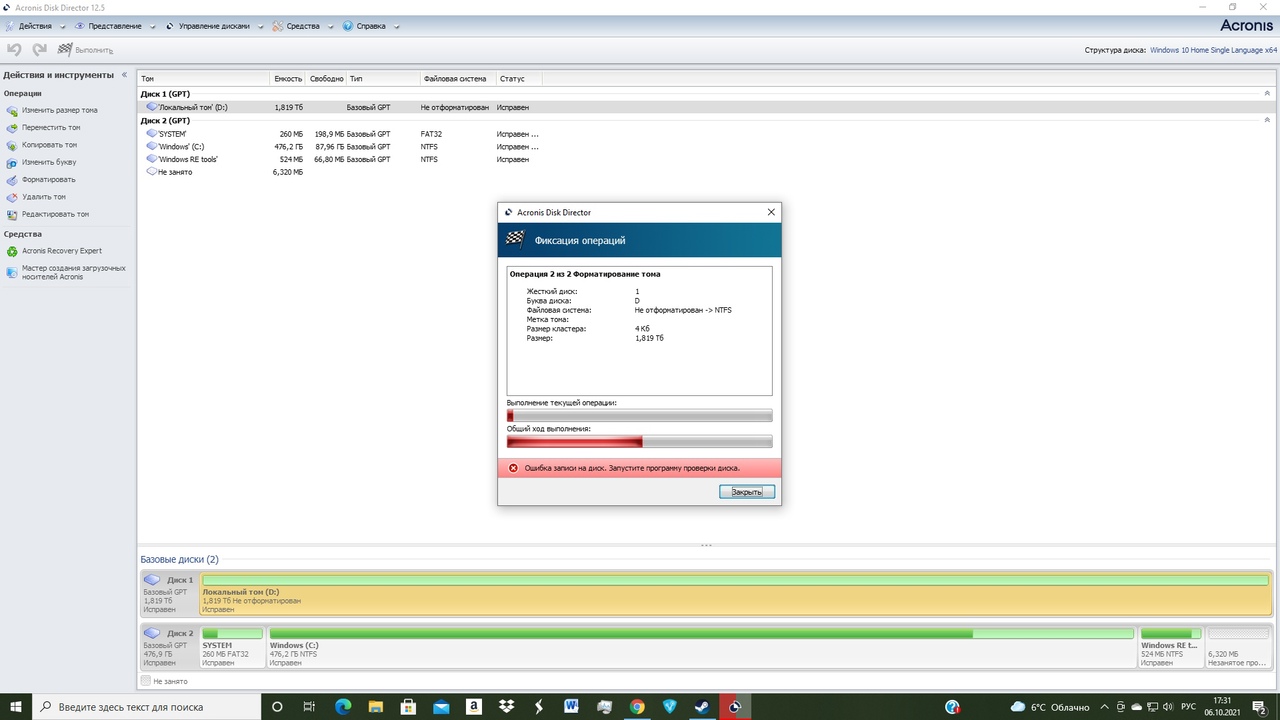Image resolution: width=1280 pixels, height=720 pixels.
Task: Select the Не занято row in volume list
Action: [708, 172]
